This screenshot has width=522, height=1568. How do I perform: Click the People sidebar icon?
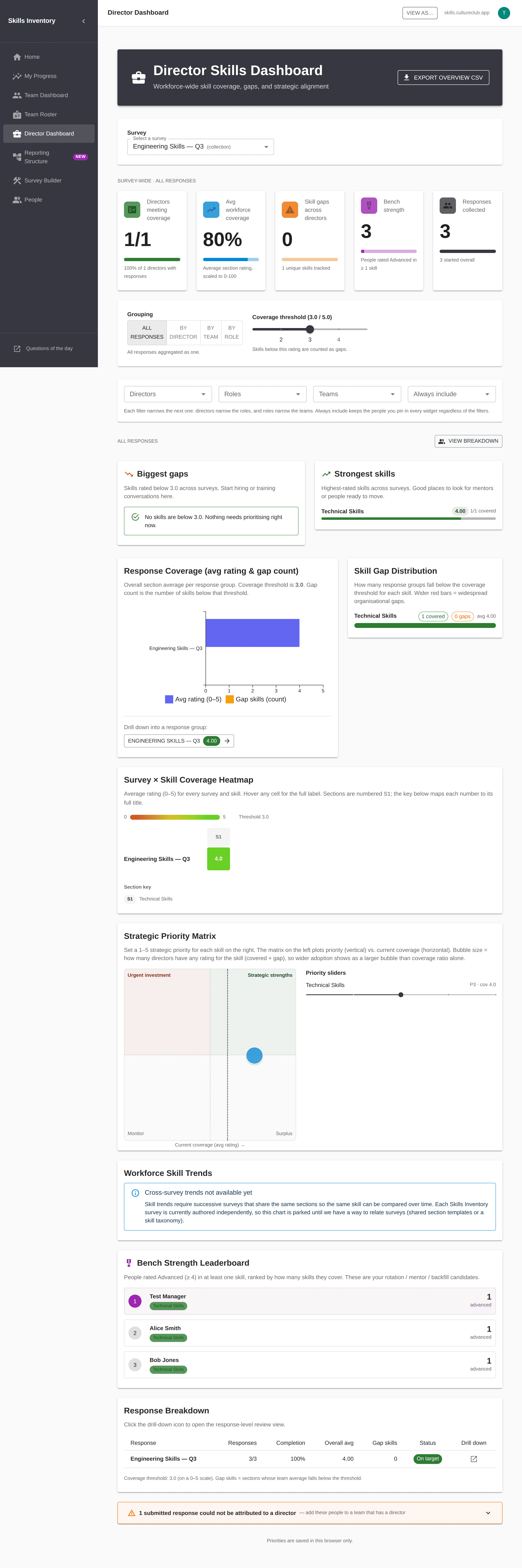pyautogui.click(x=17, y=200)
